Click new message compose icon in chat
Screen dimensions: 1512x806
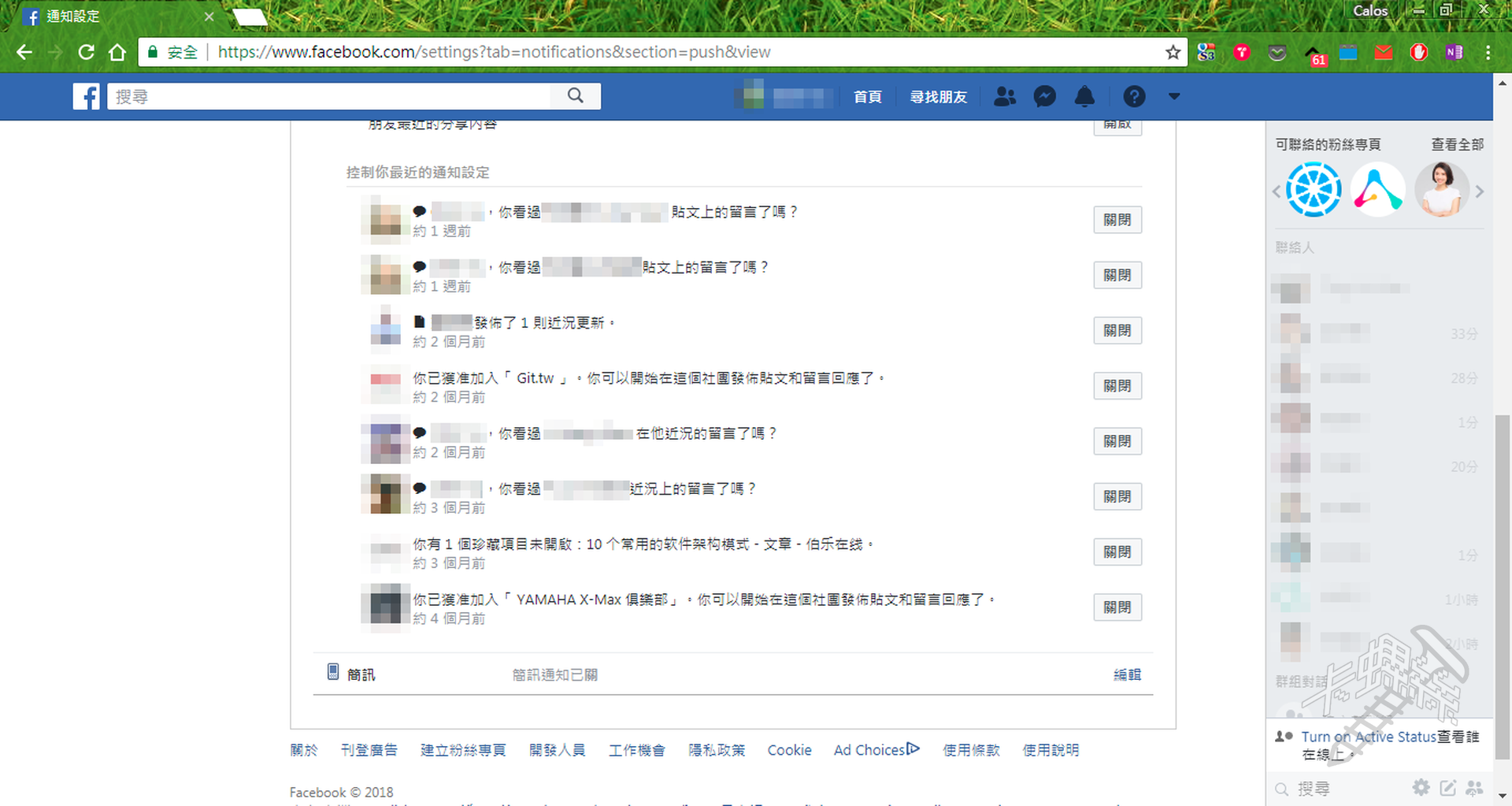point(1447,787)
